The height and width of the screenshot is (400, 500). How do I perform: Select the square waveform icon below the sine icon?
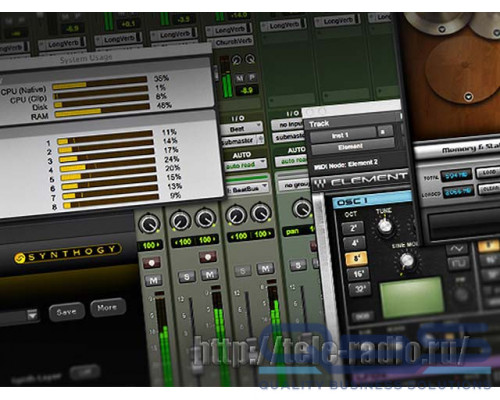[459, 263]
